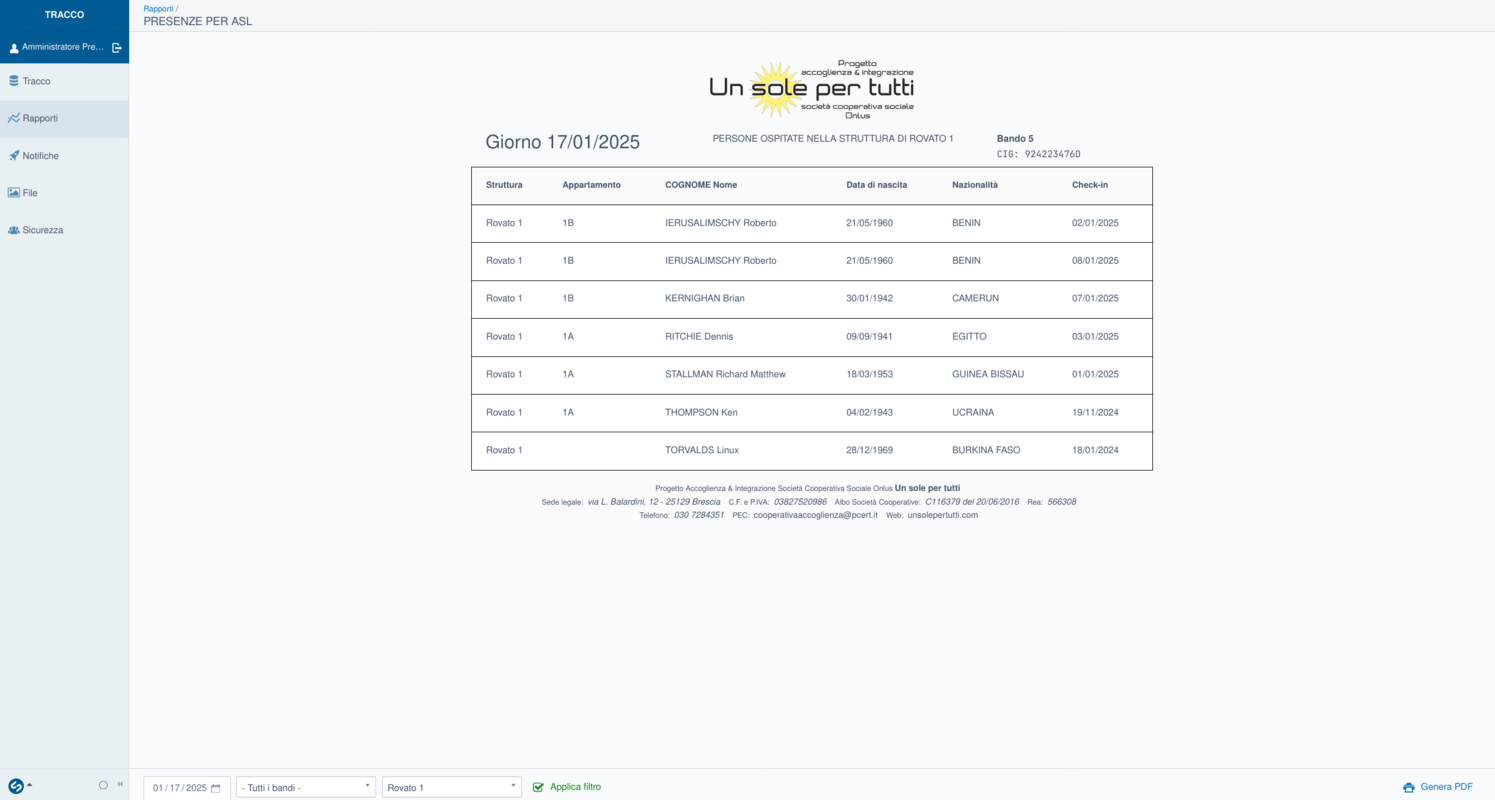This screenshot has height=800, width=1495.
Task: Select the THOMPSON Ken name cell
Action: click(x=701, y=412)
